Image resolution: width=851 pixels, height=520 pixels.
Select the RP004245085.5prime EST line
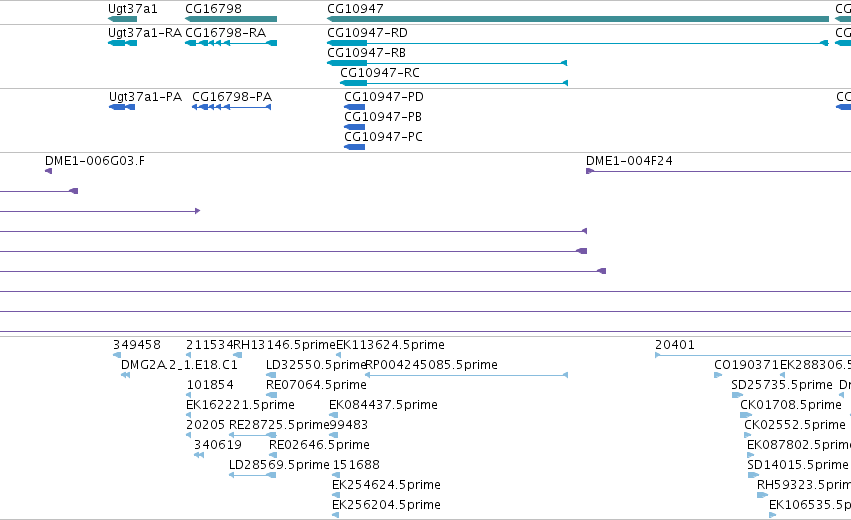467,375
